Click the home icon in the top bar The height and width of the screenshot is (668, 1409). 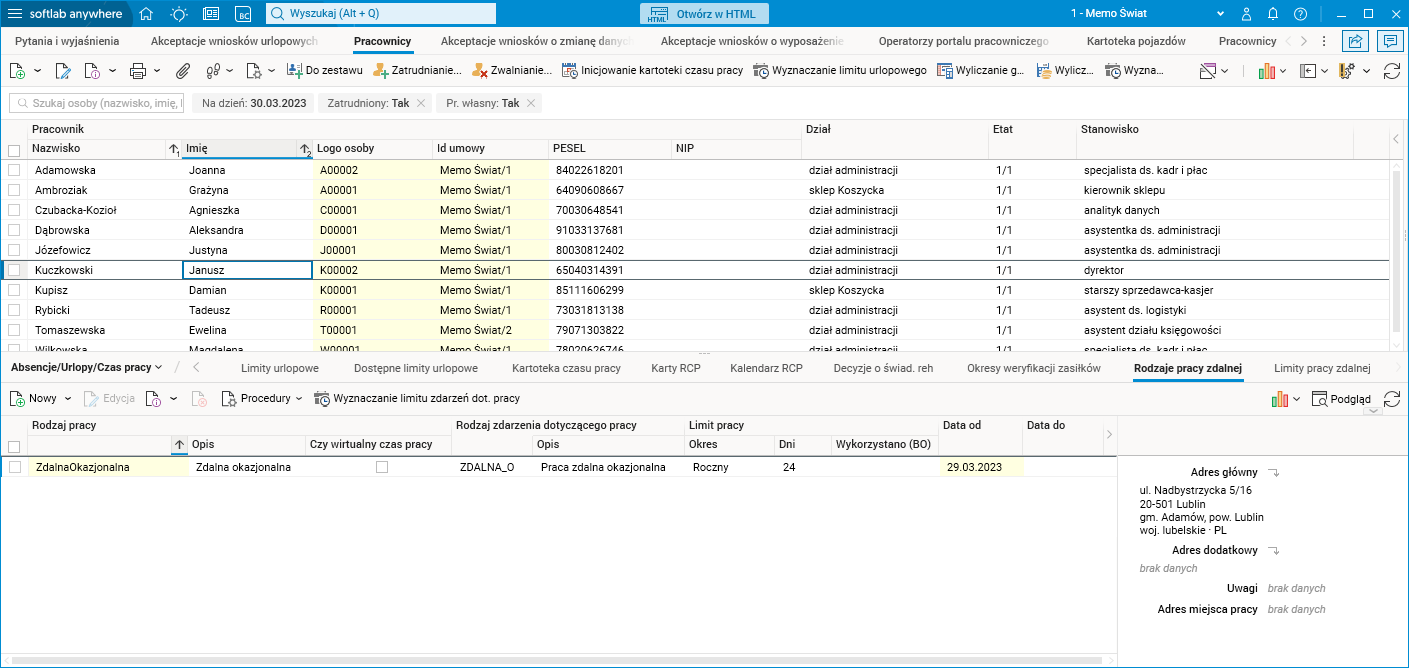(146, 14)
